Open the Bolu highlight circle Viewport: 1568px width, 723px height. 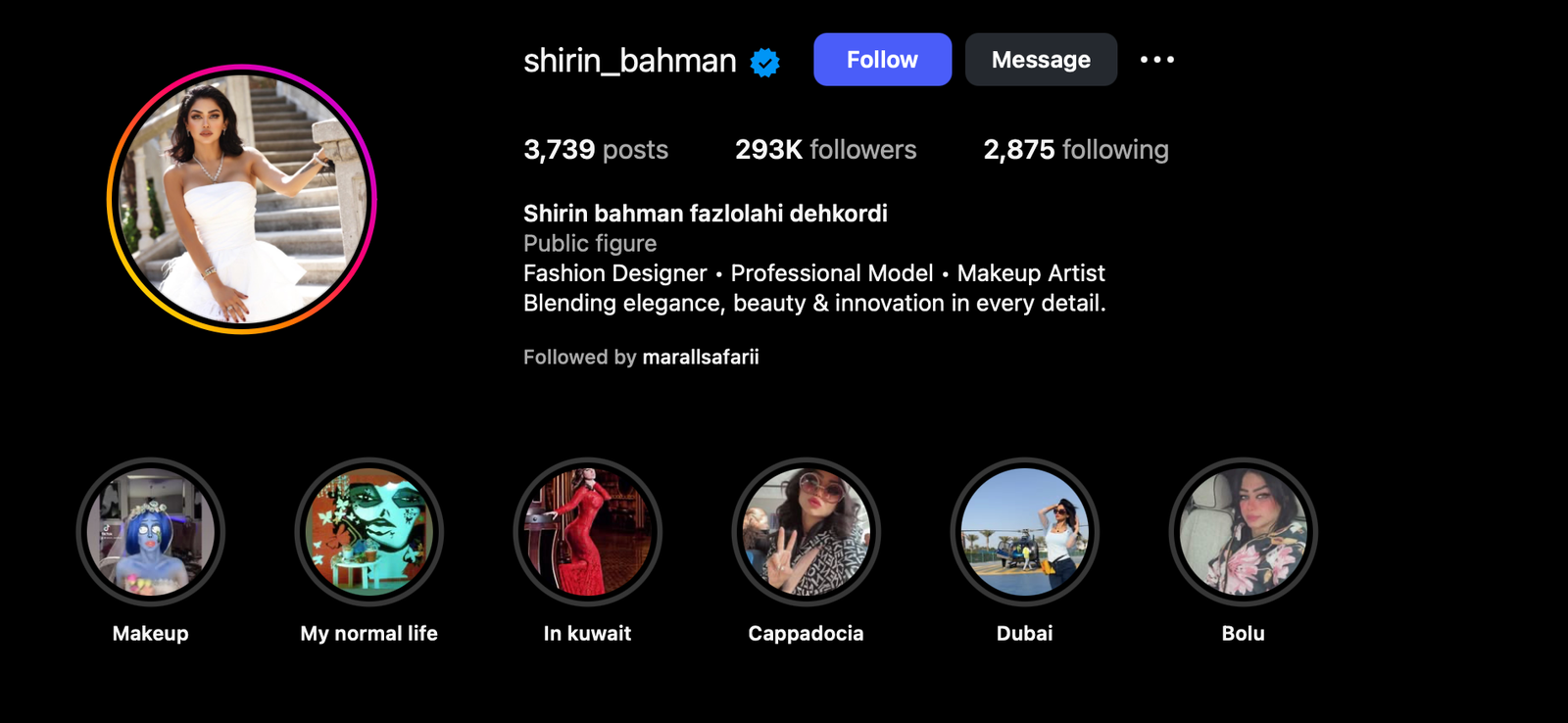[x=1244, y=532]
